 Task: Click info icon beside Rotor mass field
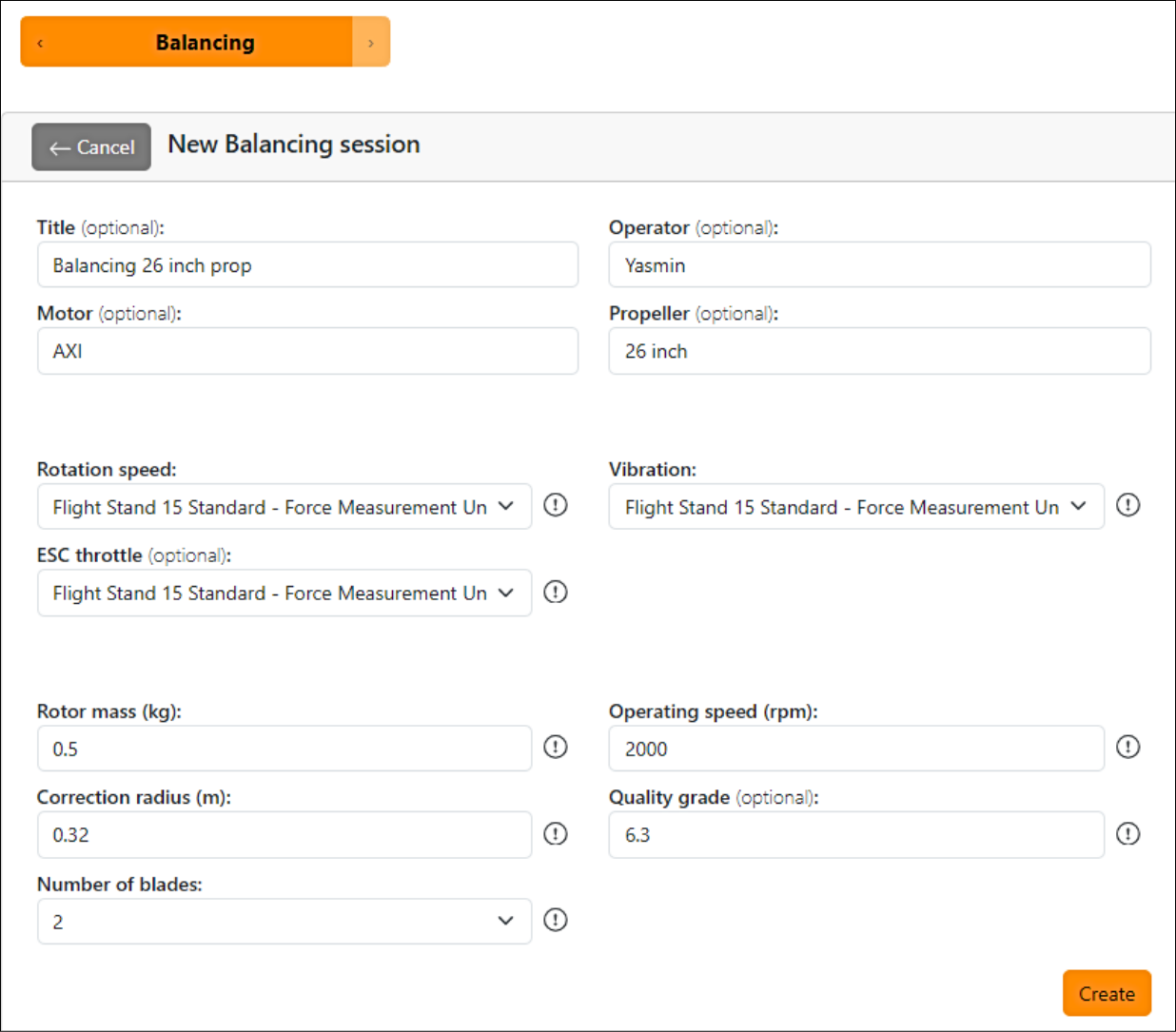(x=555, y=747)
